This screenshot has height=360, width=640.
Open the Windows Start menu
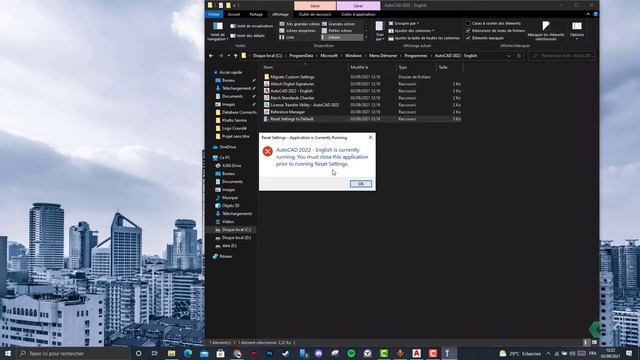pyautogui.click(x=8, y=353)
